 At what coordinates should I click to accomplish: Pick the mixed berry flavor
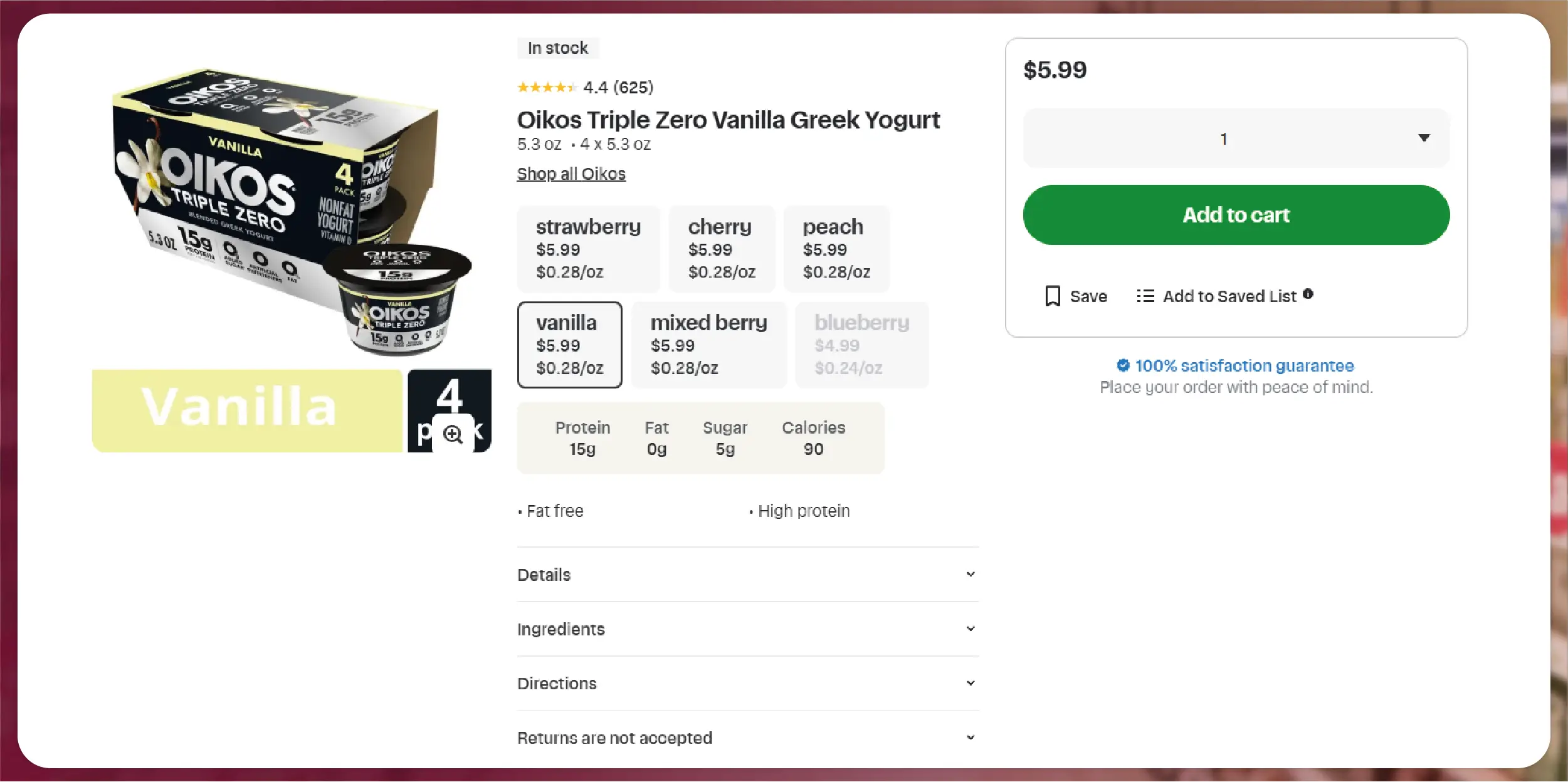pyautogui.click(x=708, y=345)
